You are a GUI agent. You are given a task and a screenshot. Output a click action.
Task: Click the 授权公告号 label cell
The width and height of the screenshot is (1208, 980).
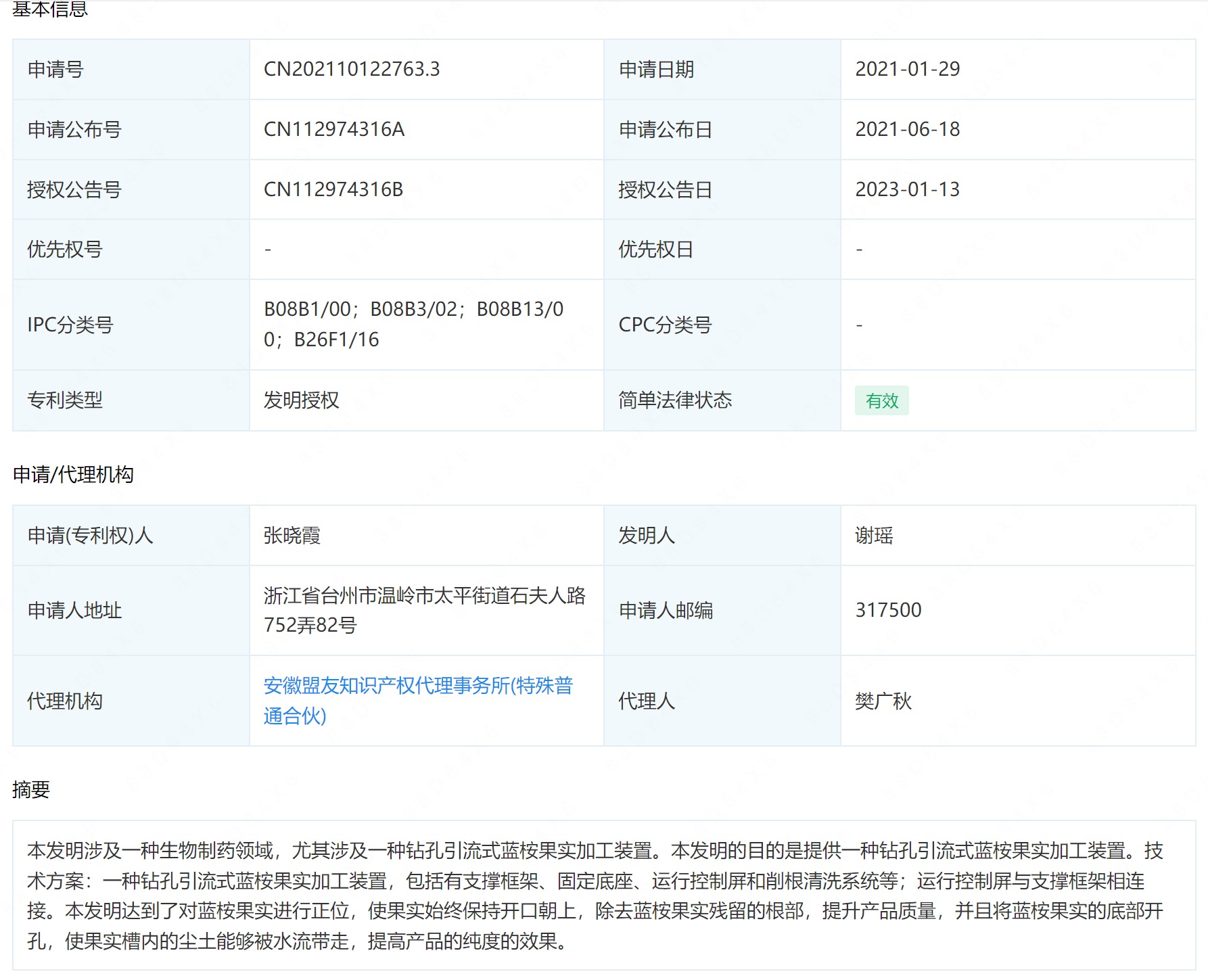click(131, 189)
